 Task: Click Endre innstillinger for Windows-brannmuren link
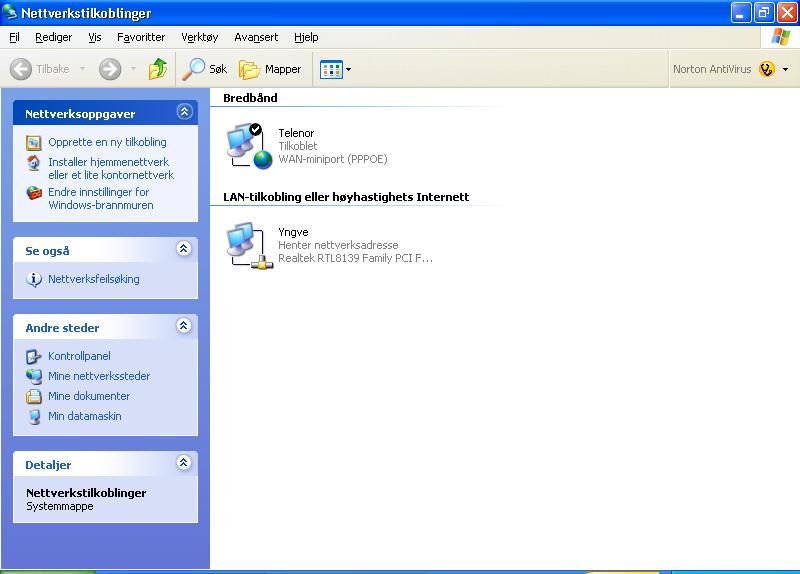[x=101, y=198]
